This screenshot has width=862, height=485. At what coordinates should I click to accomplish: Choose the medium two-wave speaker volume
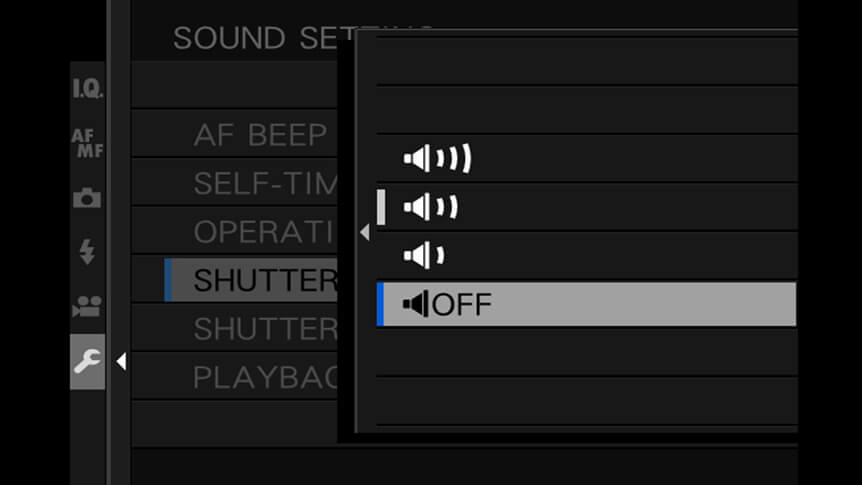pyautogui.click(x=587, y=207)
